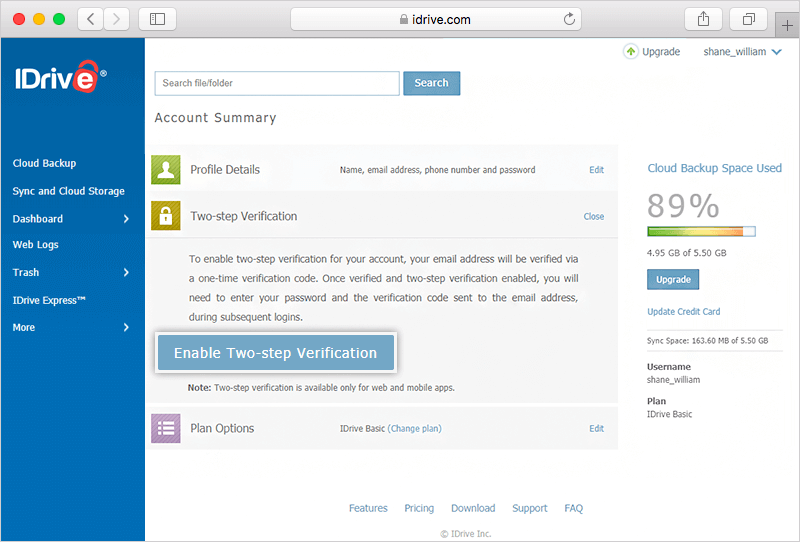Viewport: 800px width, 542px height.
Task: Open the shane_william account dropdown
Action: tap(742, 52)
